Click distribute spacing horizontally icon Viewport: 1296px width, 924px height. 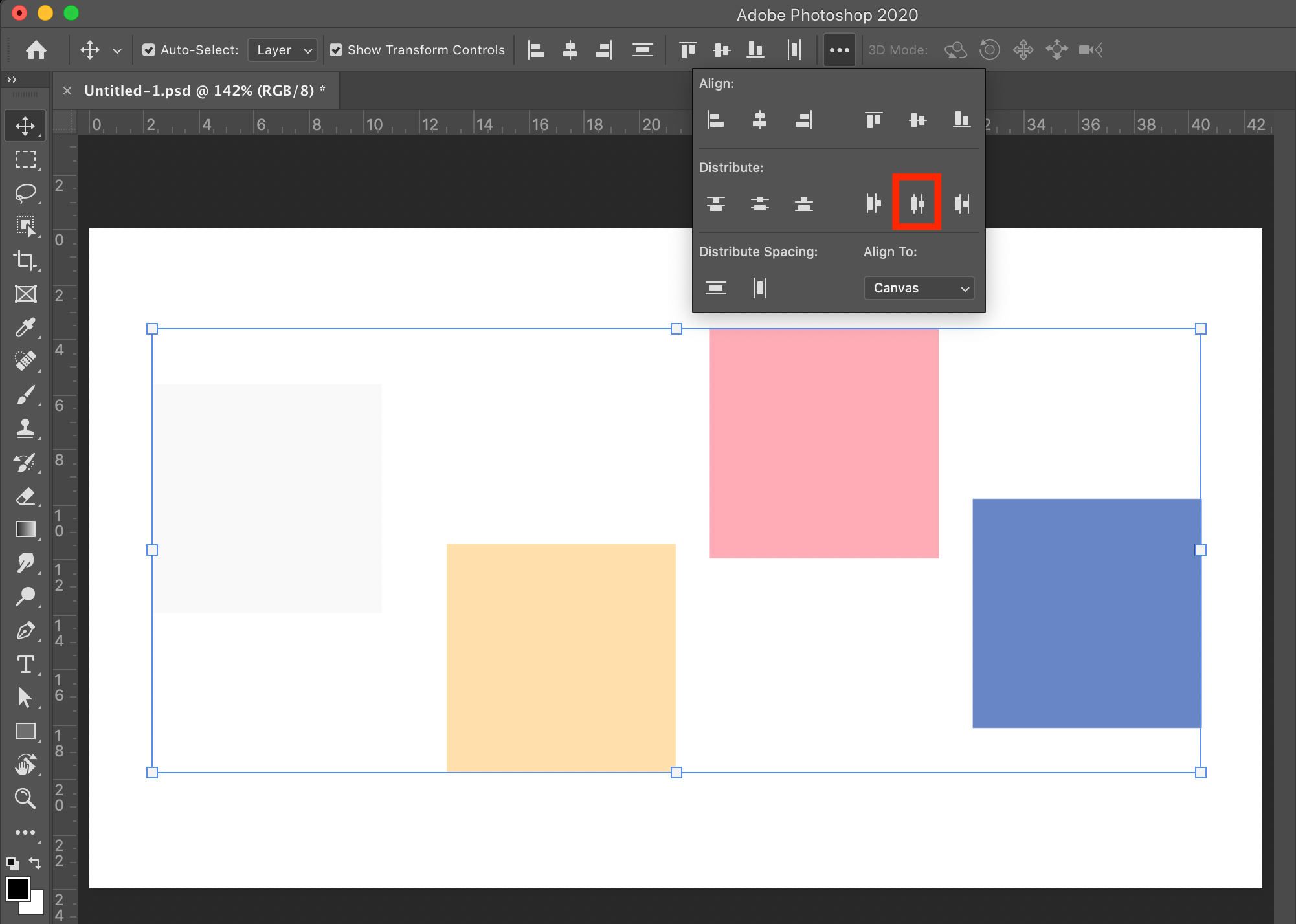coord(760,288)
